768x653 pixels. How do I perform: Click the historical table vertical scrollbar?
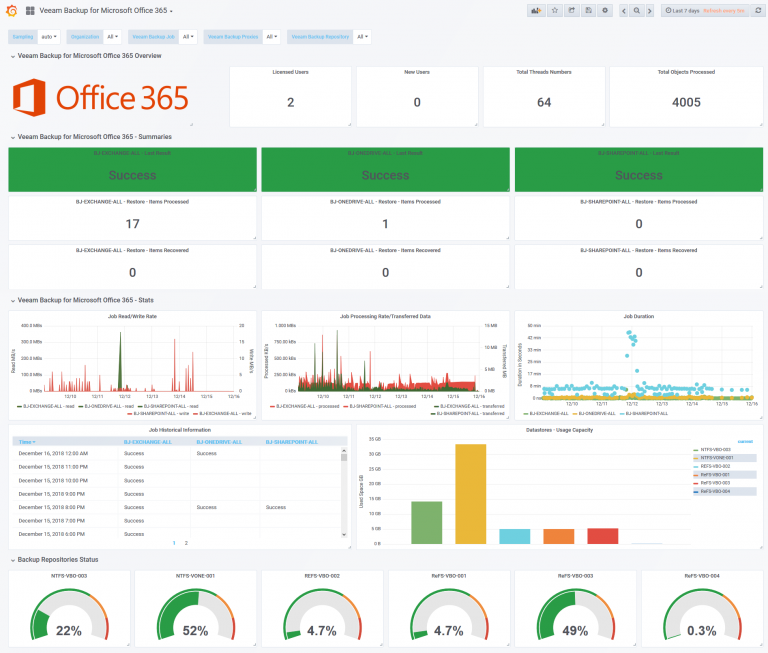pyautogui.click(x=344, y=492)
